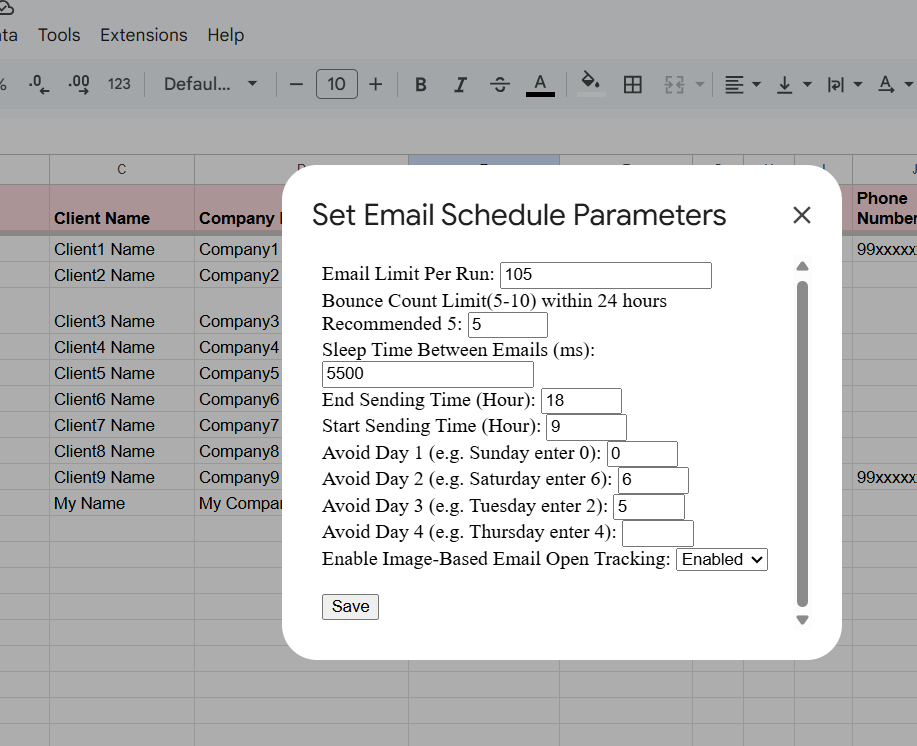Image resolution: width=917 pixels, height=746 pixels.
Task: Open the Tools menu
Action: [59, 35]
